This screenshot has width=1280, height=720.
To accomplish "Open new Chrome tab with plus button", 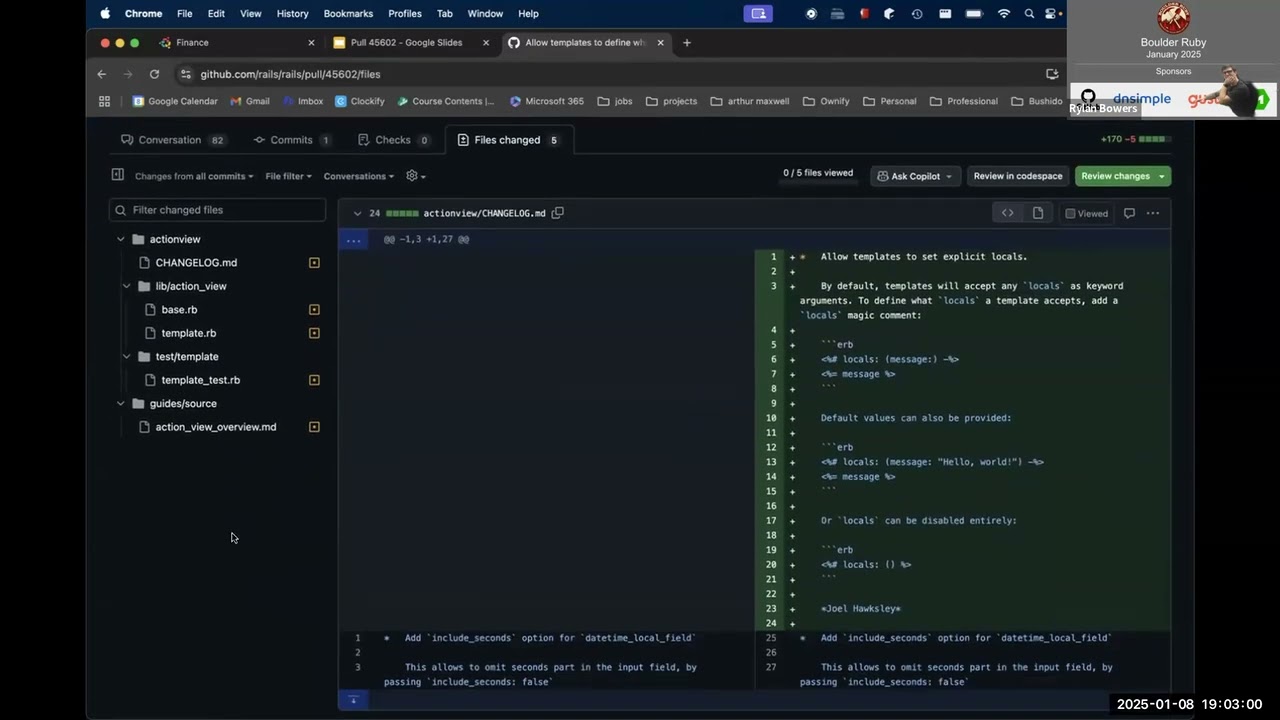I will [687, 43].
